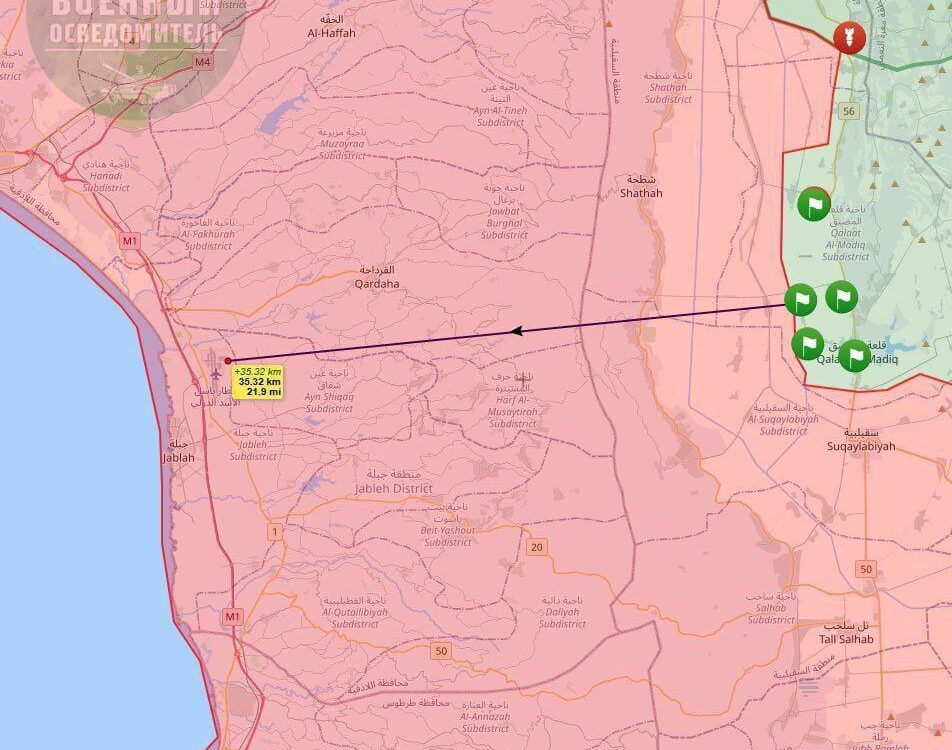Click green flag at the arrow line's origin
Screen dimensions: 952x750
tap(800, 299)
